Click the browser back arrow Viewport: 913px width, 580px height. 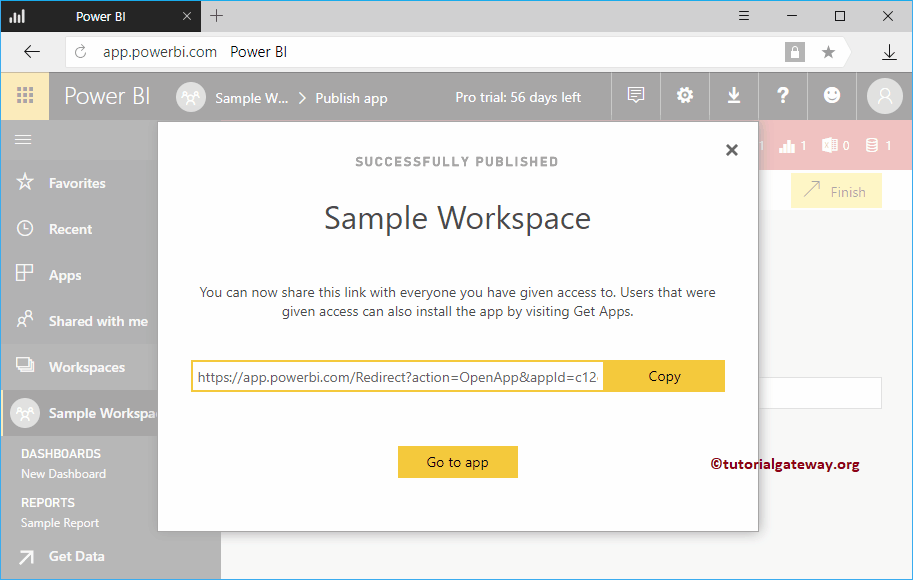tap(32, 52)
